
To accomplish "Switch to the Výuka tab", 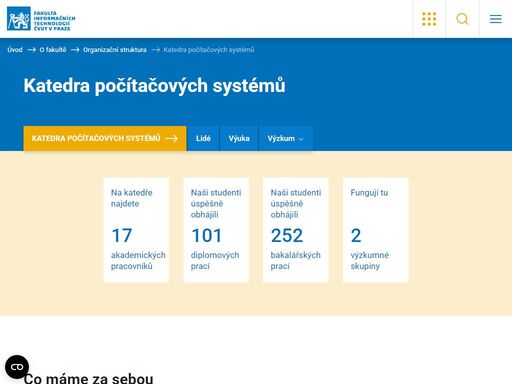I will 239,138.
